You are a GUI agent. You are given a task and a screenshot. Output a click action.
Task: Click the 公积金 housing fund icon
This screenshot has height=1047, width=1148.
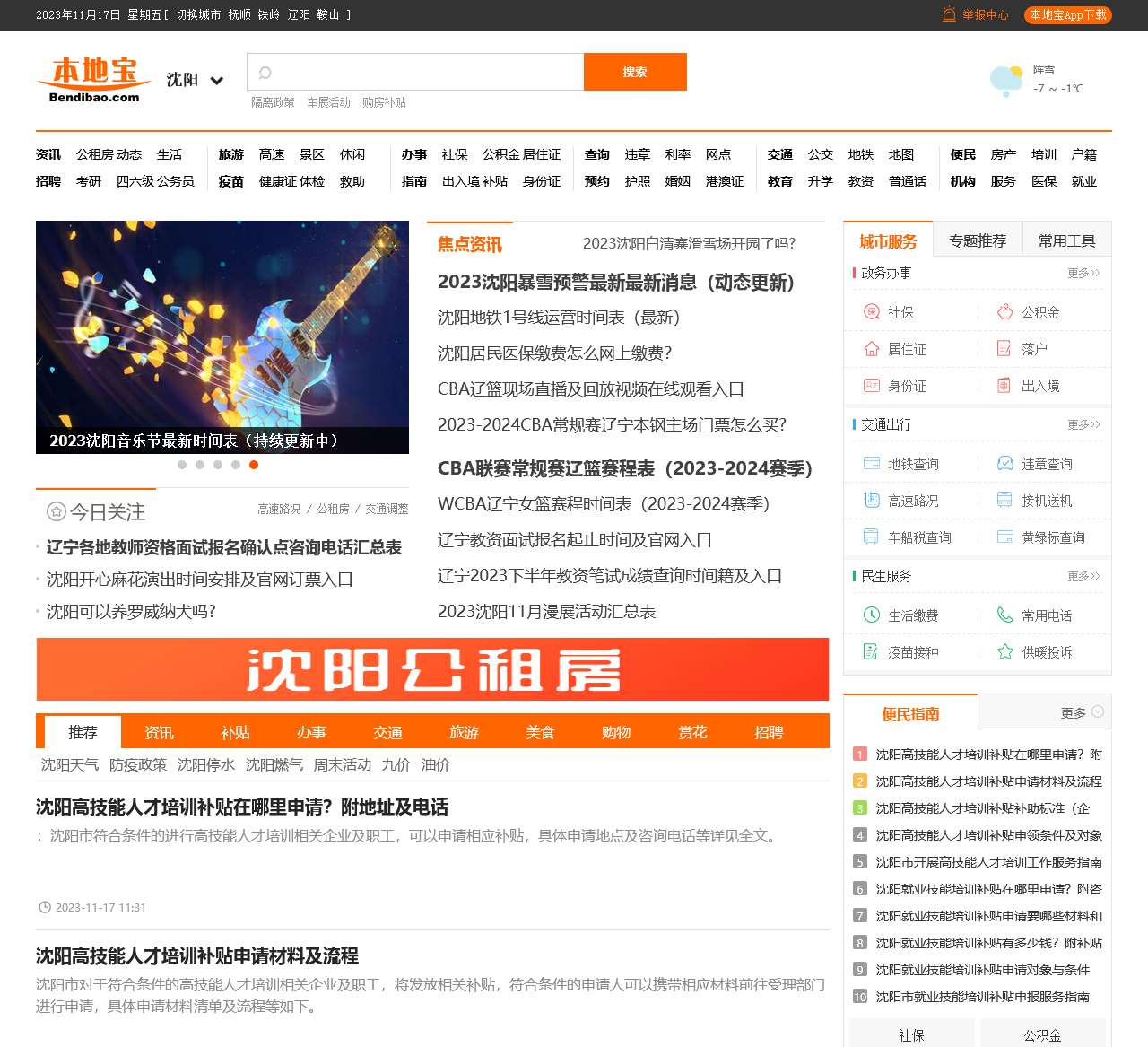(x=1004, y=312)
